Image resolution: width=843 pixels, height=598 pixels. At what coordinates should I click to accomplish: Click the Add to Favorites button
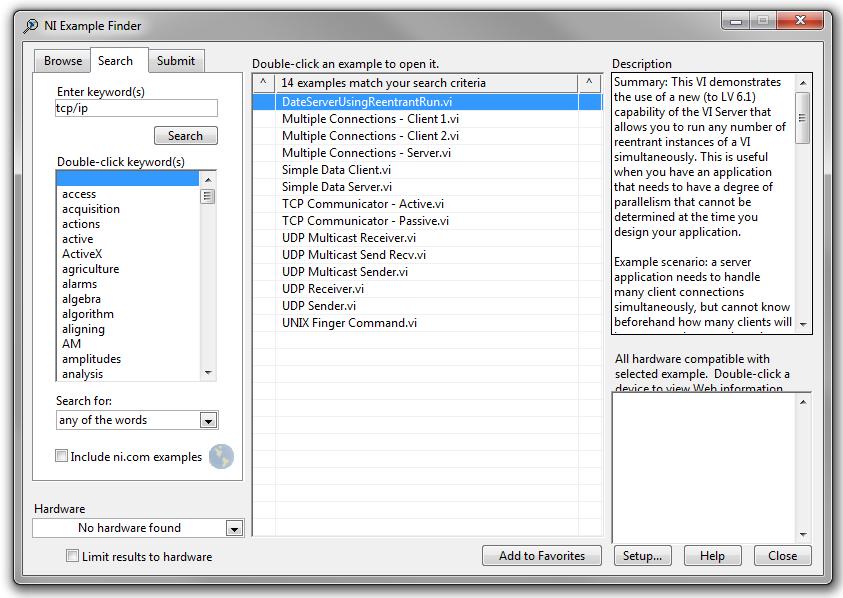pos(541,556)
